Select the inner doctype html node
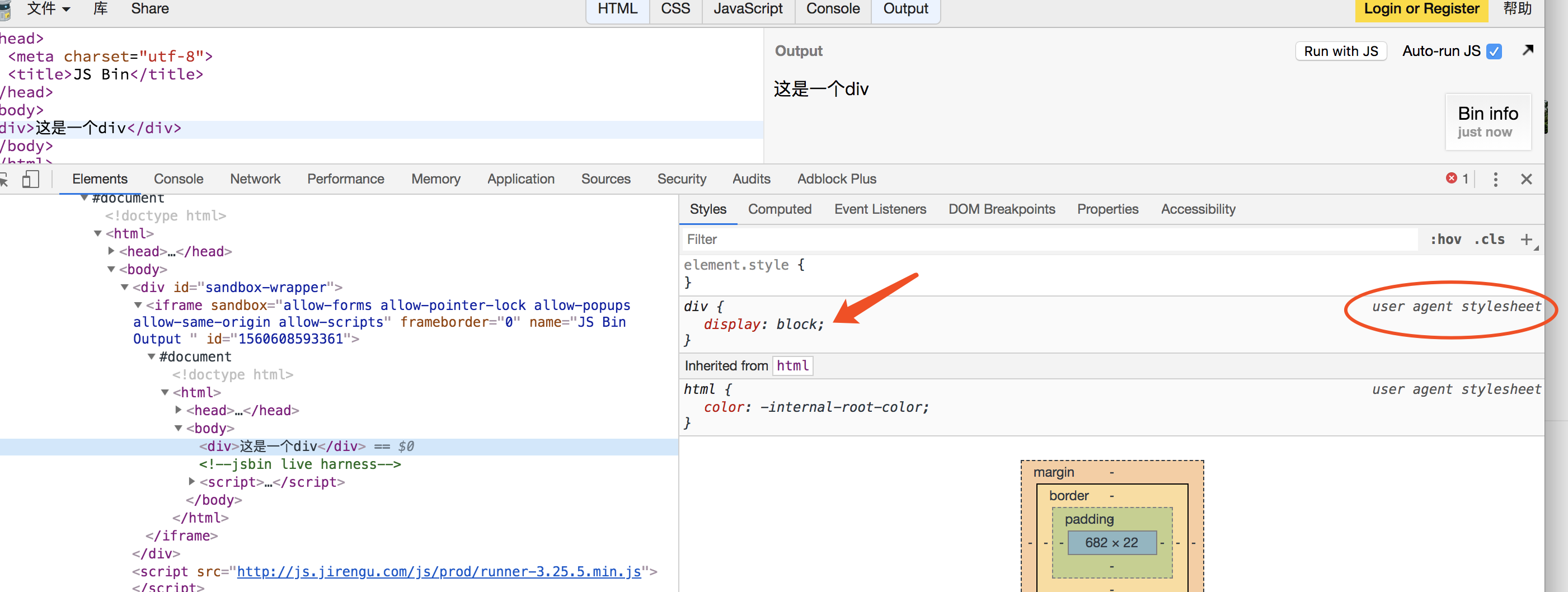 233,374
